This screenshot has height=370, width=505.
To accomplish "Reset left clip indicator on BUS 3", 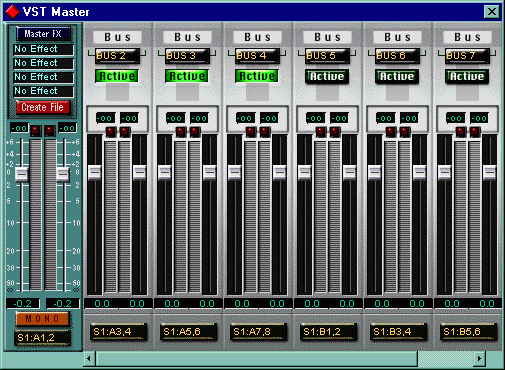I will 181,132.
